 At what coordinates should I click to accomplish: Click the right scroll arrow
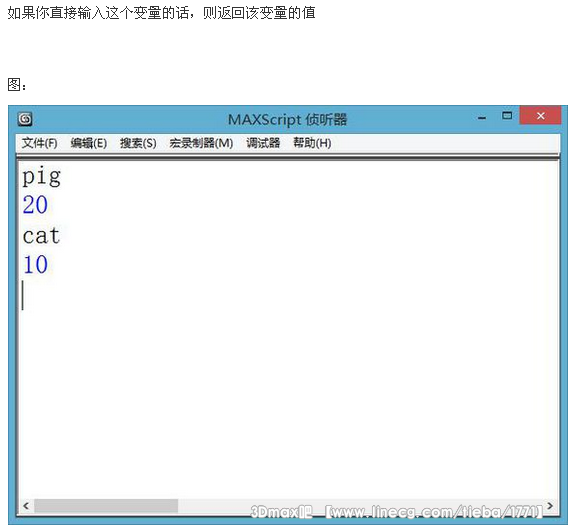click(x=550, y=506)
